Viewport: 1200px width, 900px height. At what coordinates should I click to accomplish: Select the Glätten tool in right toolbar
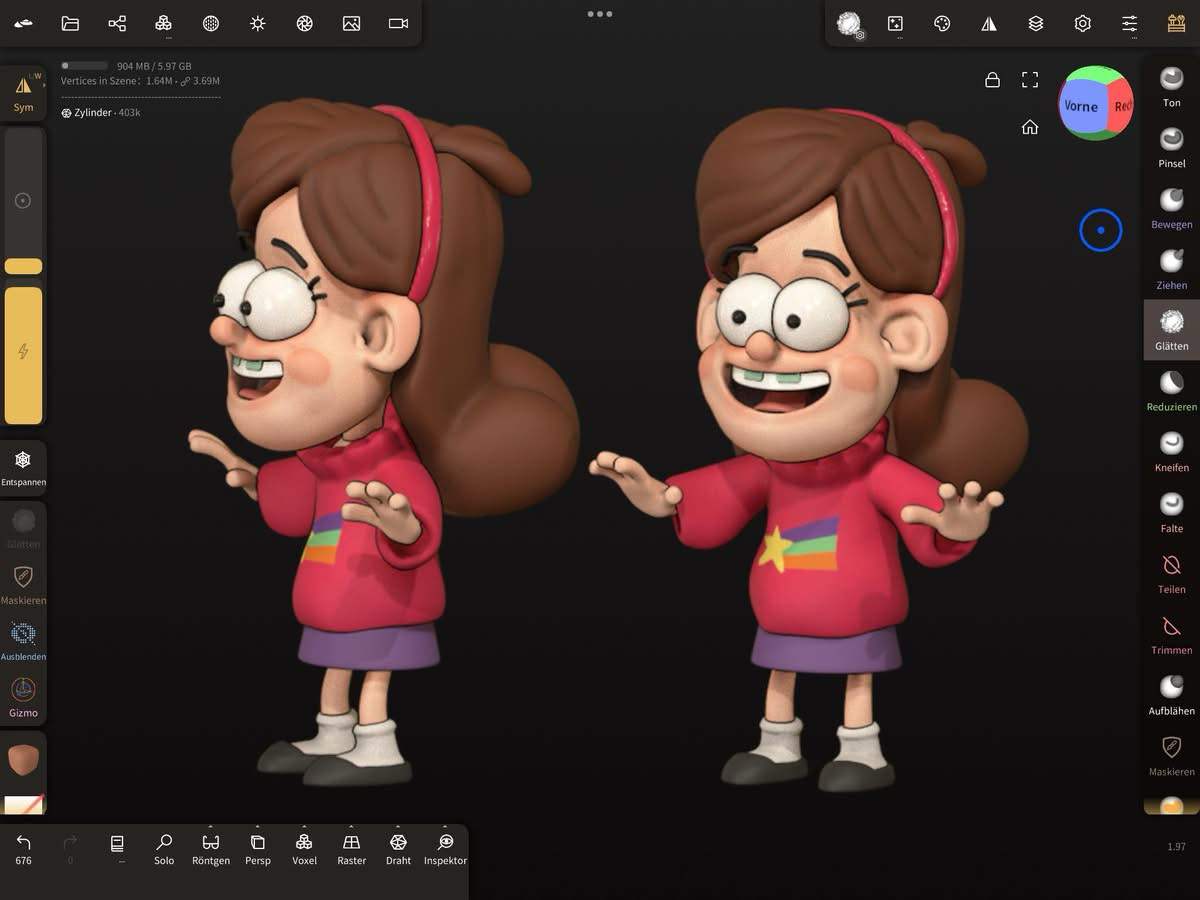point(1171,329)
